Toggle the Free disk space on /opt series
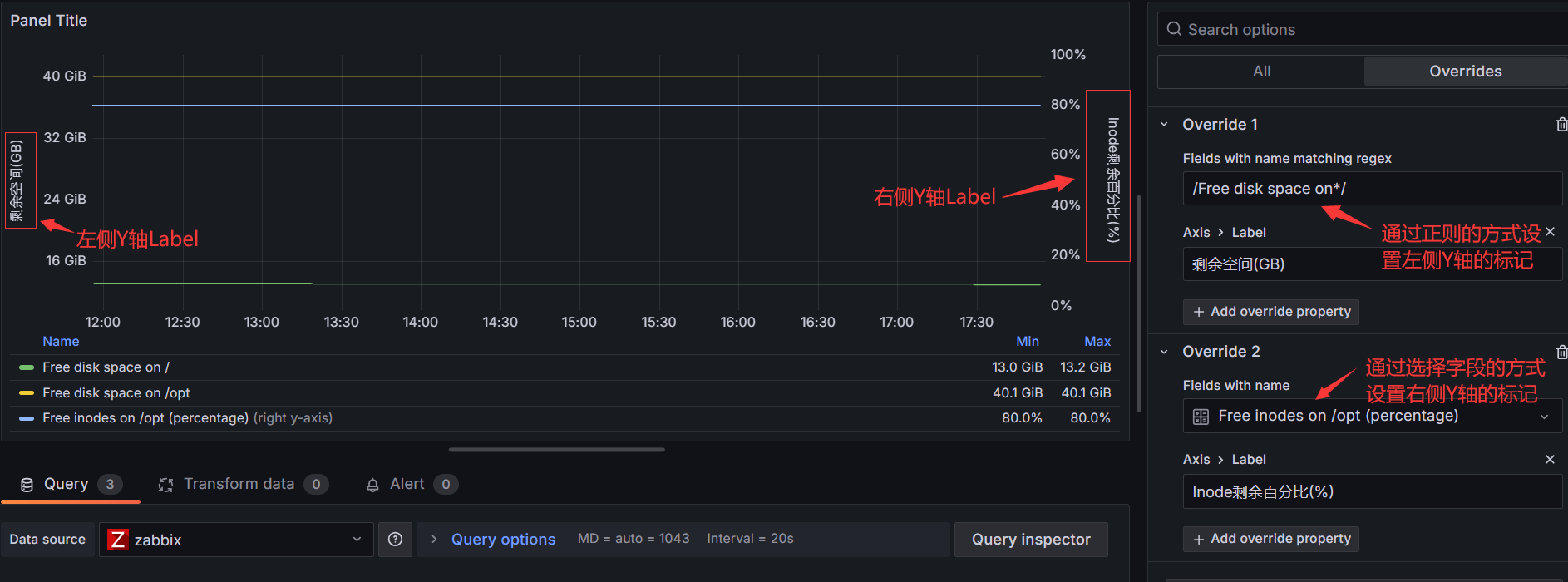 (x=116, y=393)
